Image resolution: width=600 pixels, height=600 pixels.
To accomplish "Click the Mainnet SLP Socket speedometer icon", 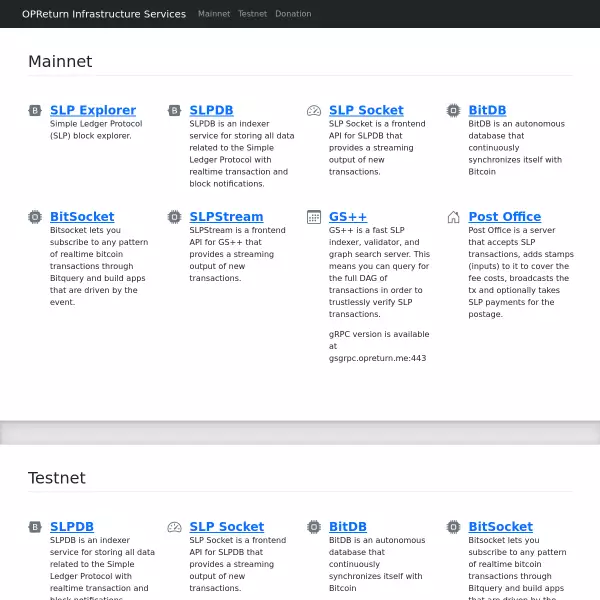I will pos(314,111).
